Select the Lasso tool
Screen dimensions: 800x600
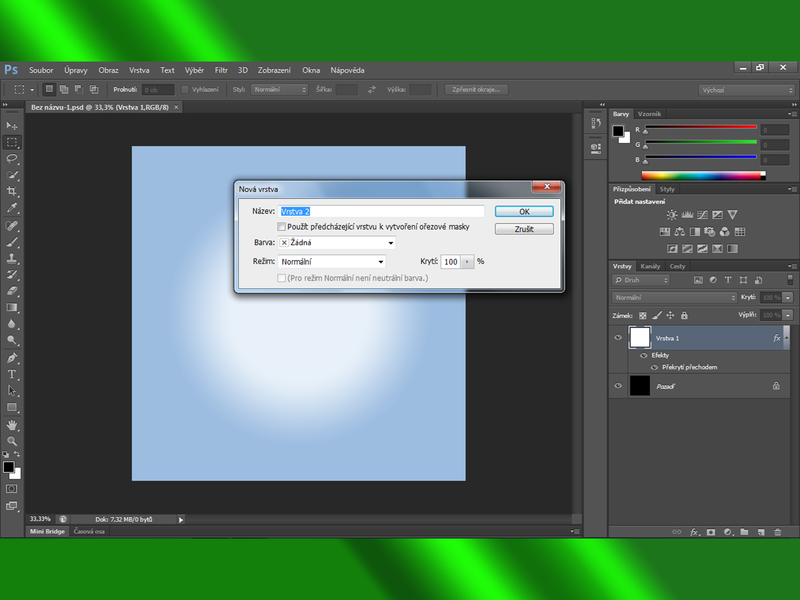pos(12,159)
